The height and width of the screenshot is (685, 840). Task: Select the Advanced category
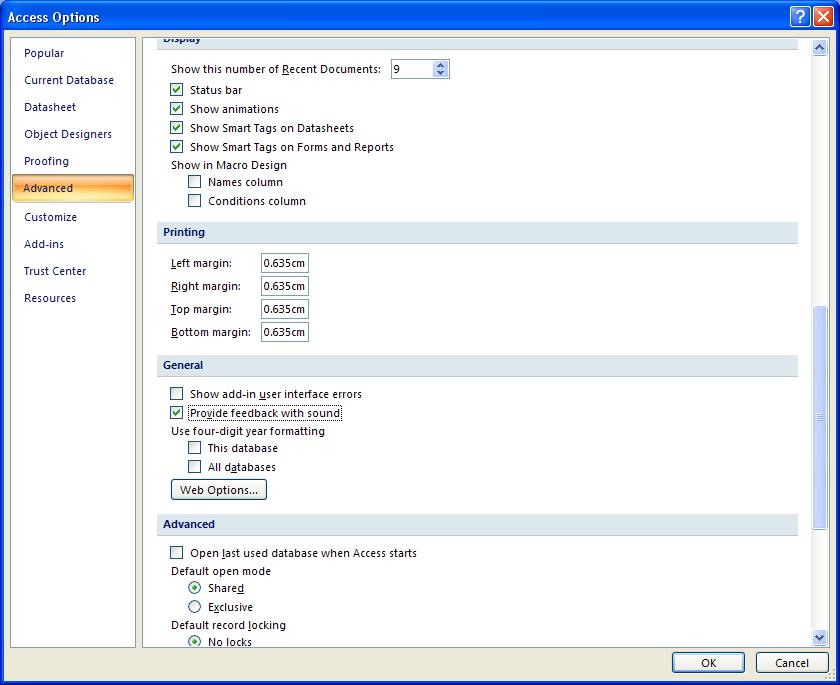coord(73,188)
